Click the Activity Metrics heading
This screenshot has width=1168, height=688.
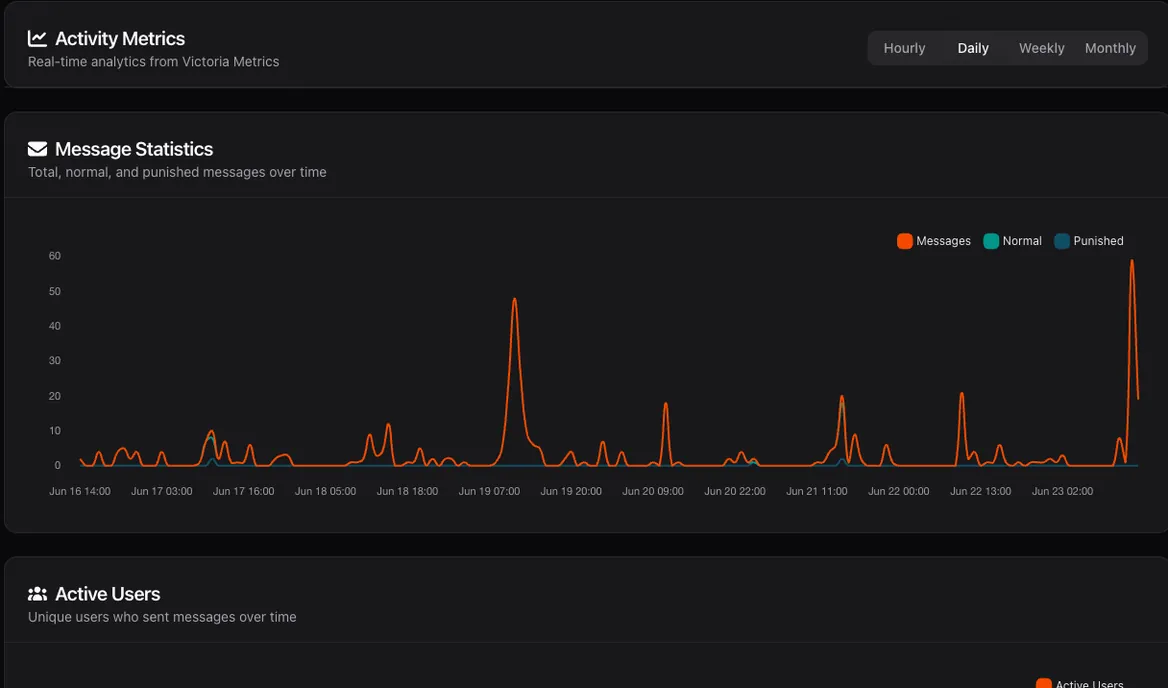120,39
